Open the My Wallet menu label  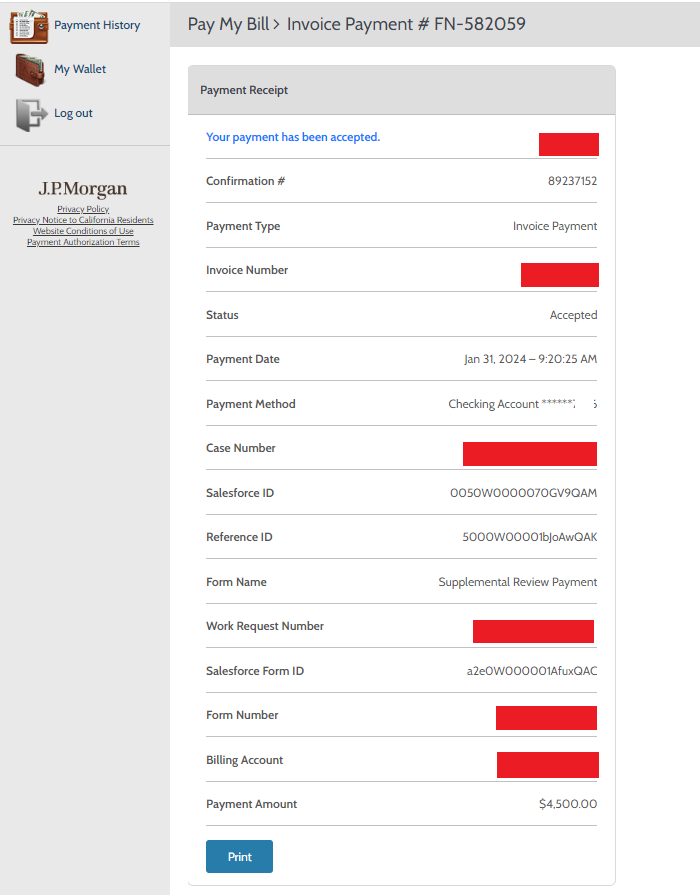click(80, 69)
